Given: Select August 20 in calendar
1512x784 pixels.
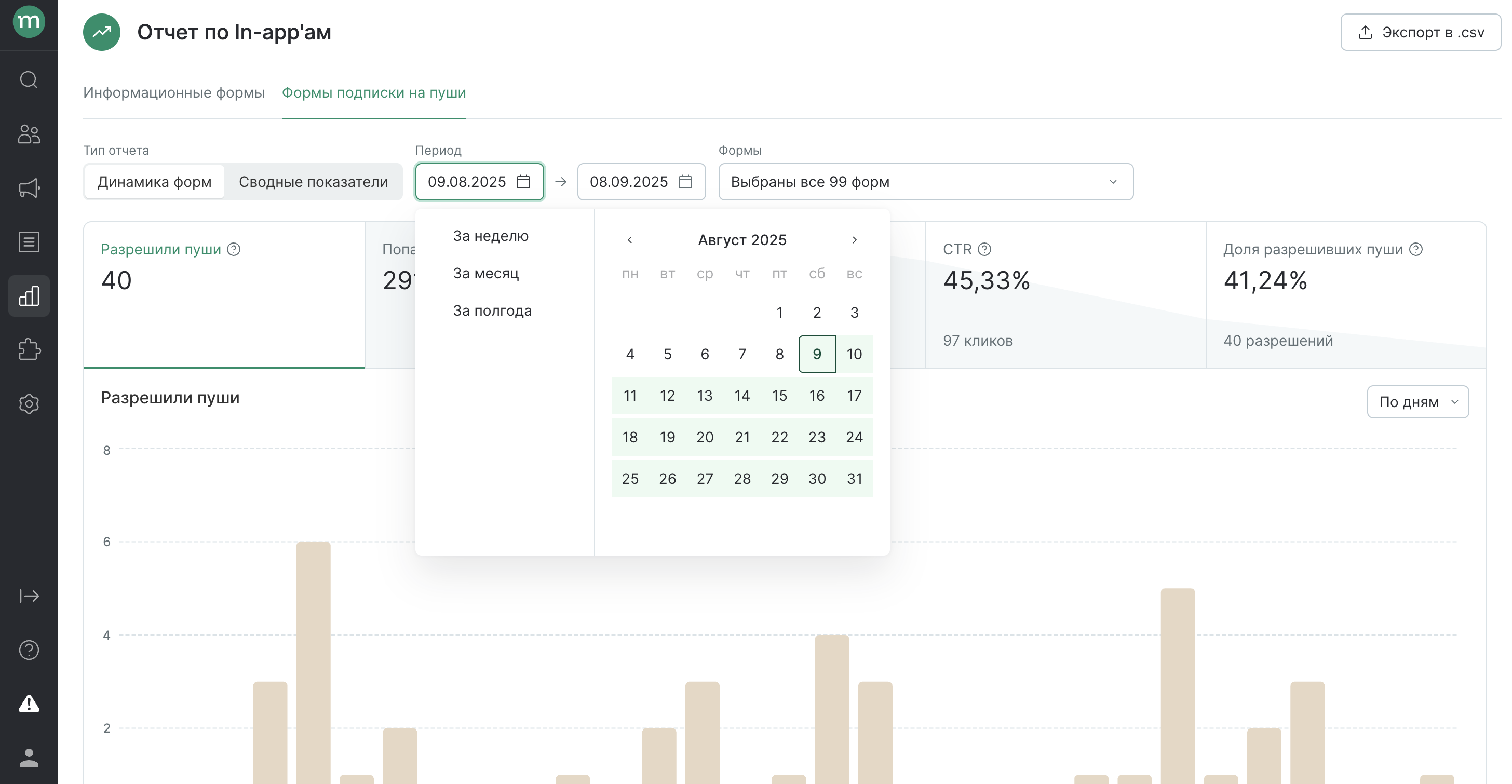Looking at the screenshot, I should 705,437.
